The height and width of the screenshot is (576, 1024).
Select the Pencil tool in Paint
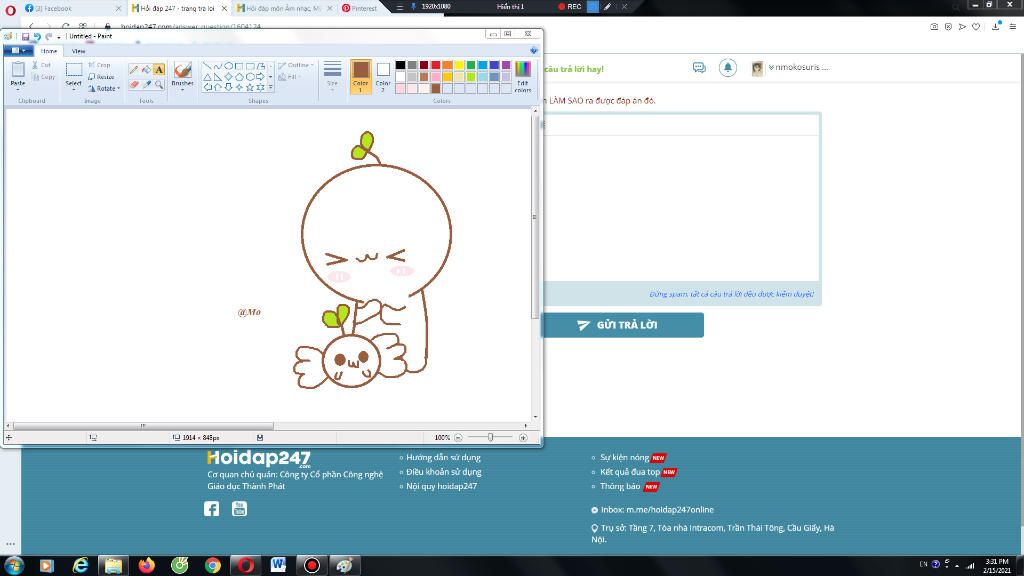tap(134, 69)
